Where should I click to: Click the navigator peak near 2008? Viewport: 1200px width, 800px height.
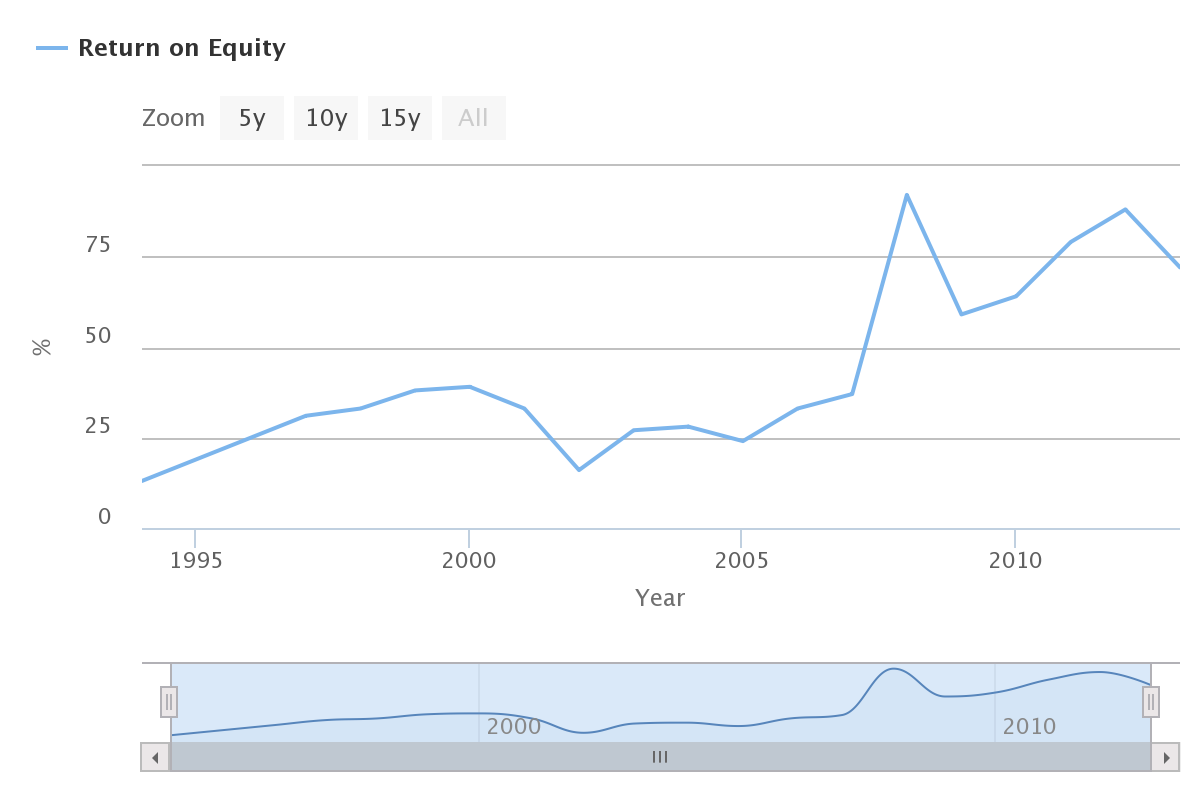point(893,669)
